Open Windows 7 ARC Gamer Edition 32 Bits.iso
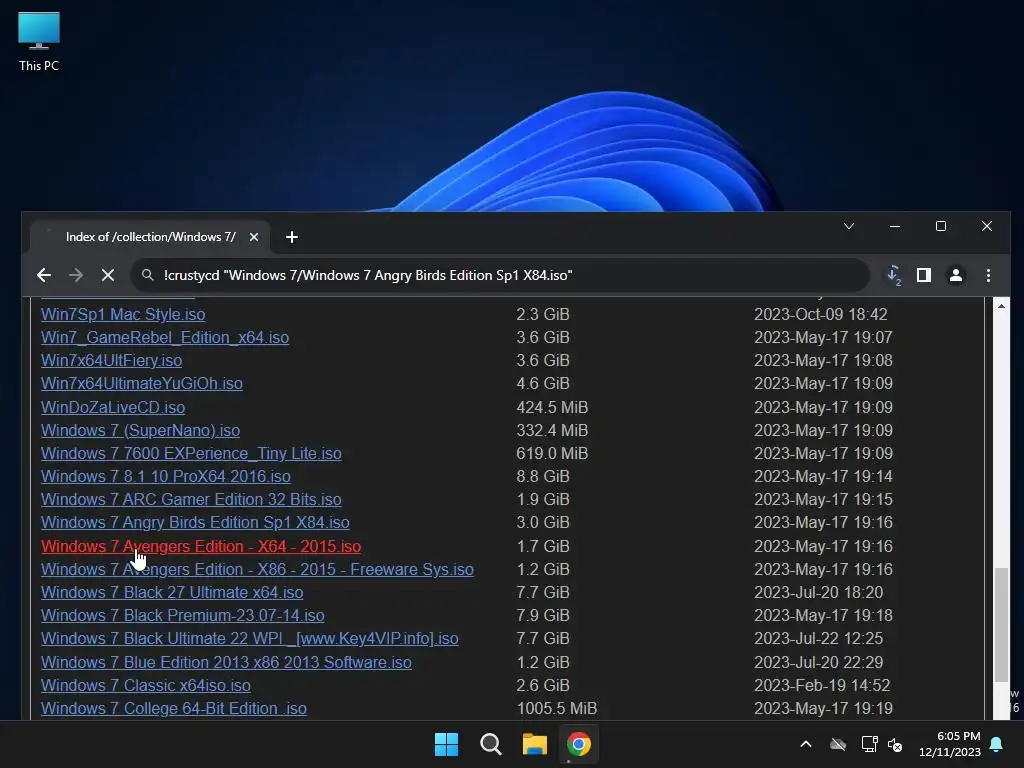Image resolution: width=1024 pixels, height=768 pixels. click(x=191, y=500)
